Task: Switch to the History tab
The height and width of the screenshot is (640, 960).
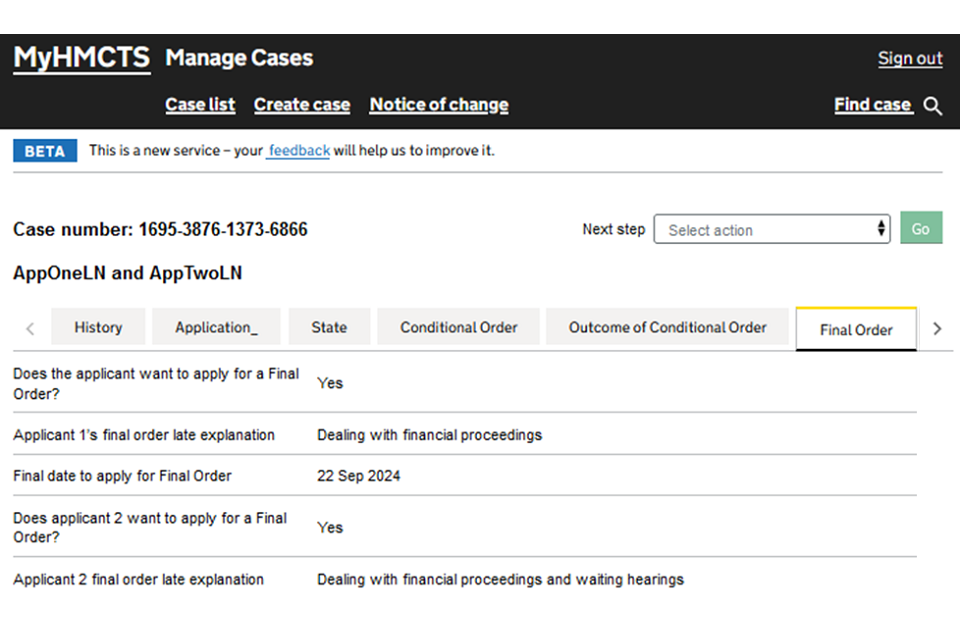Action: point(98,327)
